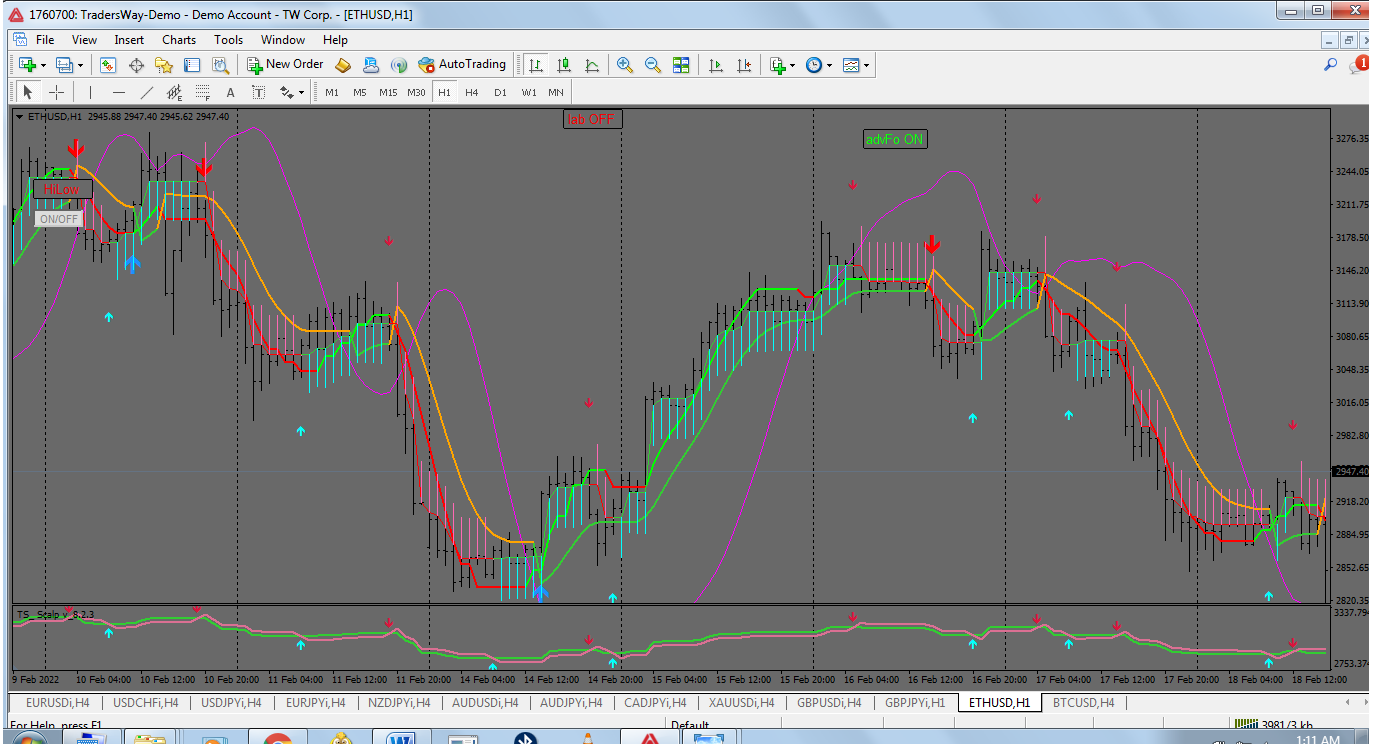Toggle the Terminal window icon
This screenshot has height=744, width=1386.
pos(192,65)
